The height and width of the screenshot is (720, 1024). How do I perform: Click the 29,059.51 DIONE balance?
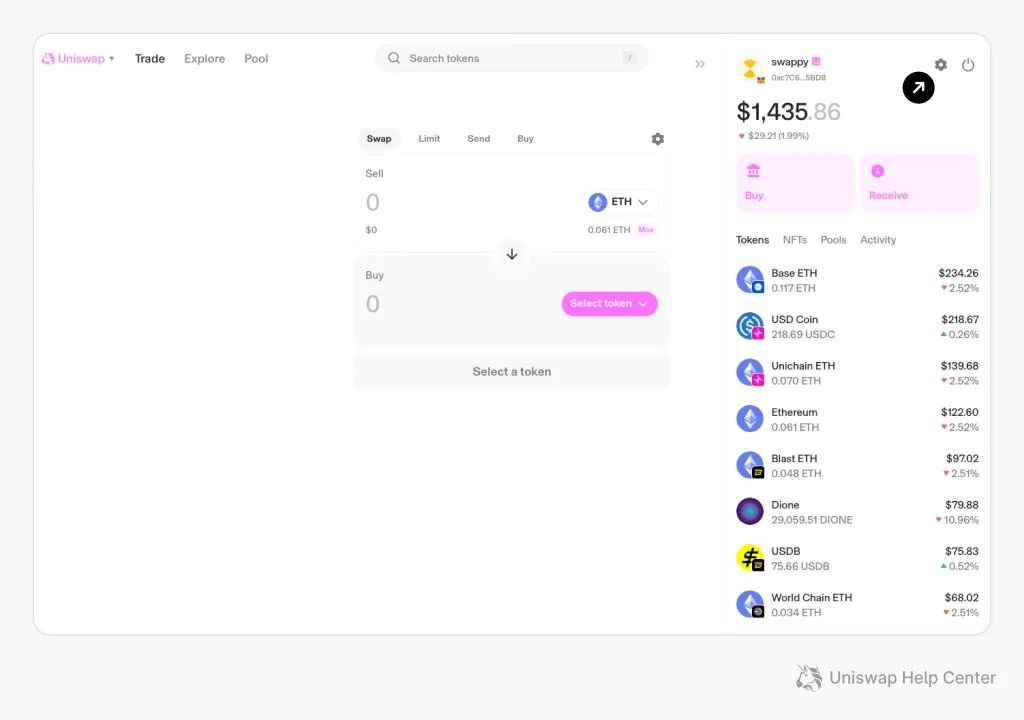812,520
